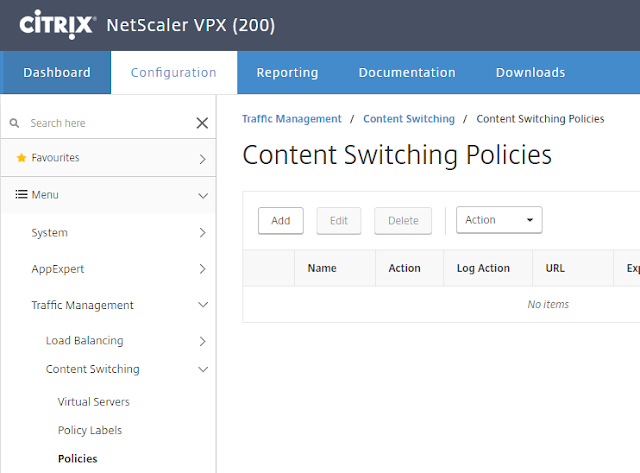Expand the AppExpert menu chevron
Viewport: 640px width, 473px height.
pyautogui.click(x=202, y=269)
